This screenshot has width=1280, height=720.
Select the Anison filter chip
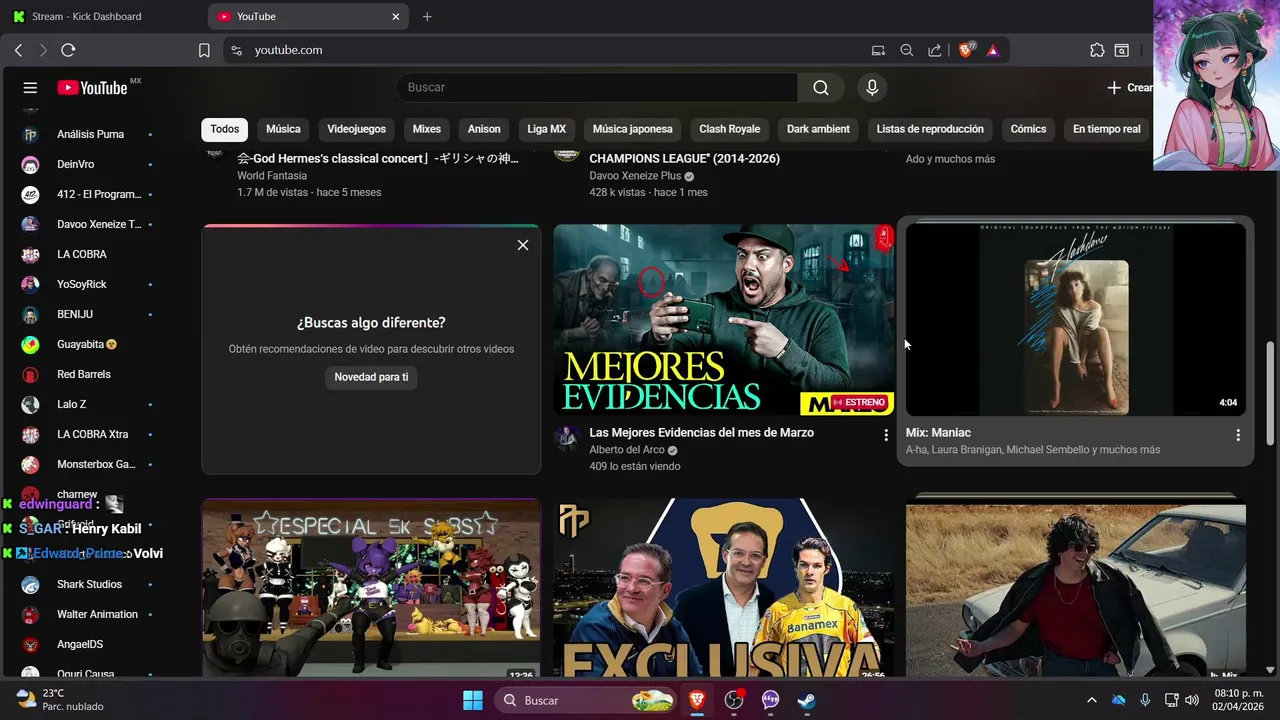point(484,129)
